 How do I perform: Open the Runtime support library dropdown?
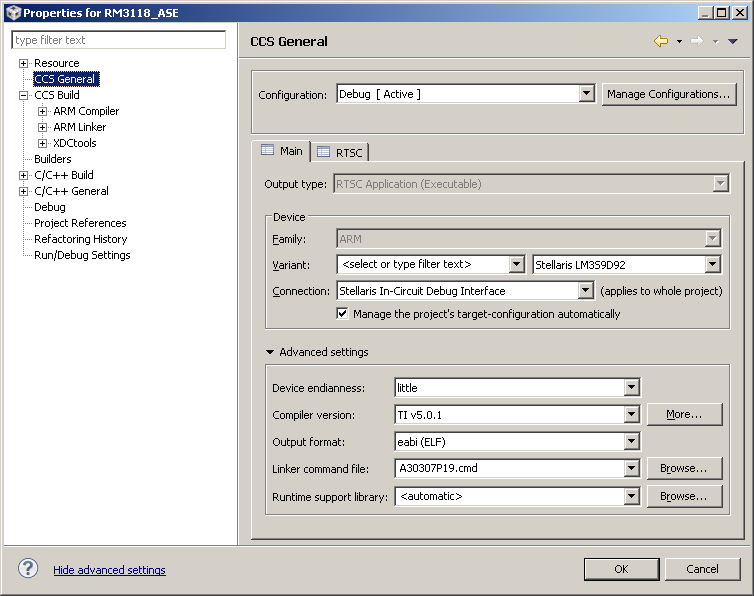631,496
